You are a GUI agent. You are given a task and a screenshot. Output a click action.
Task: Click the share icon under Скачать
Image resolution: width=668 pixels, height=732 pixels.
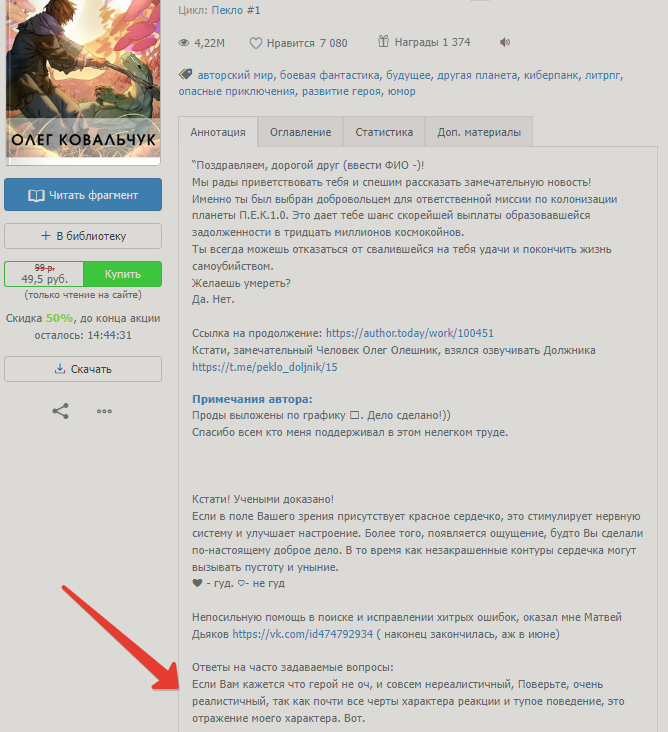coord(61,411)
